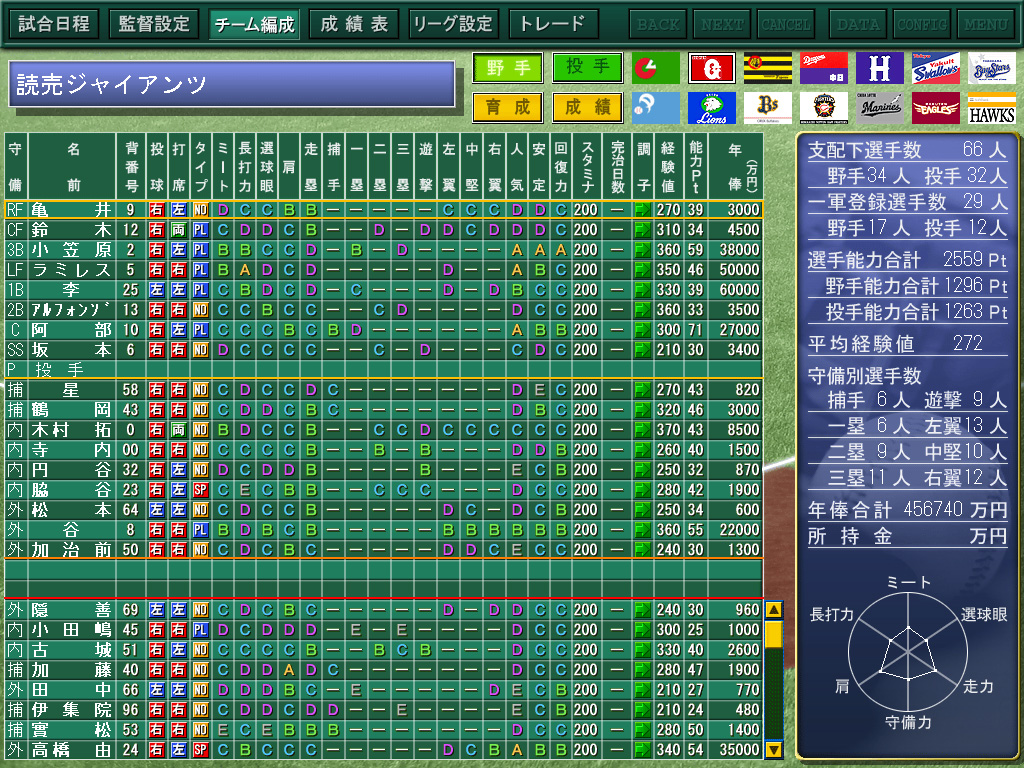The image size is (1024, 768).
Task: Click the SP type badge on 高橋由's row
Action: (200, 750)
